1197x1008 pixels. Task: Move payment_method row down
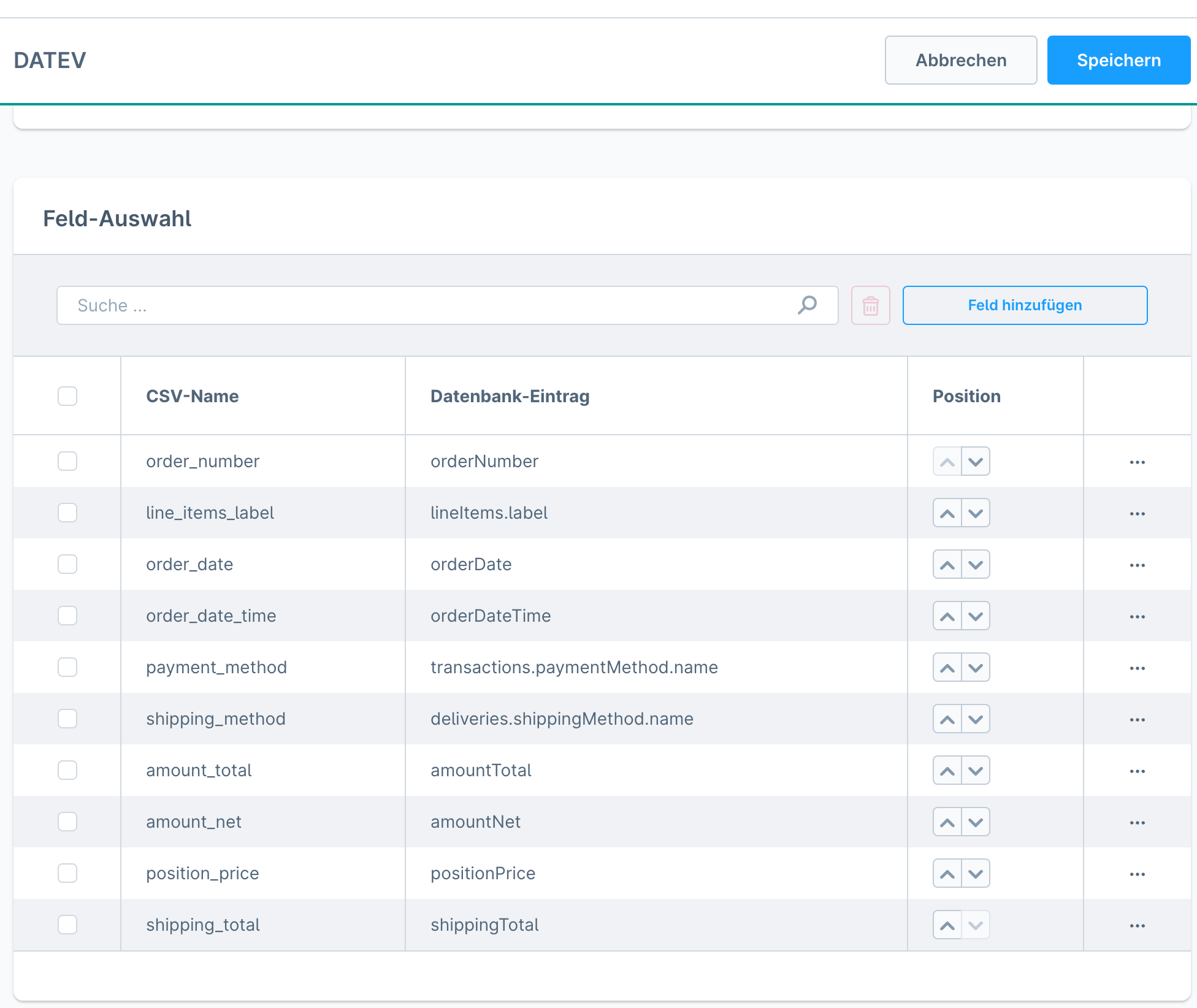(x=976, y=667)
